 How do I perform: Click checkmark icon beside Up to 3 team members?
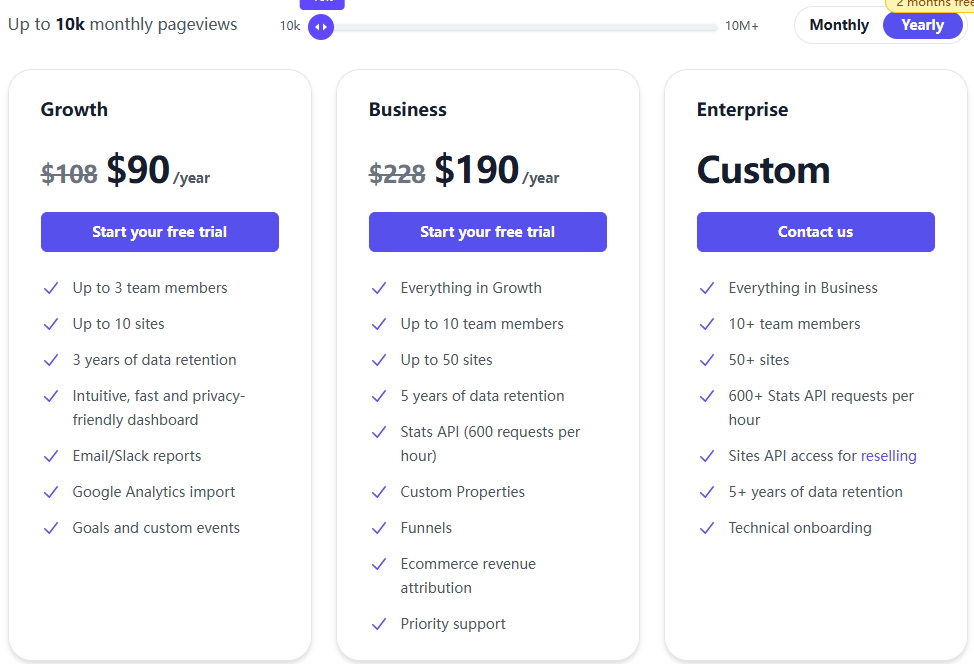pos(51,288)
